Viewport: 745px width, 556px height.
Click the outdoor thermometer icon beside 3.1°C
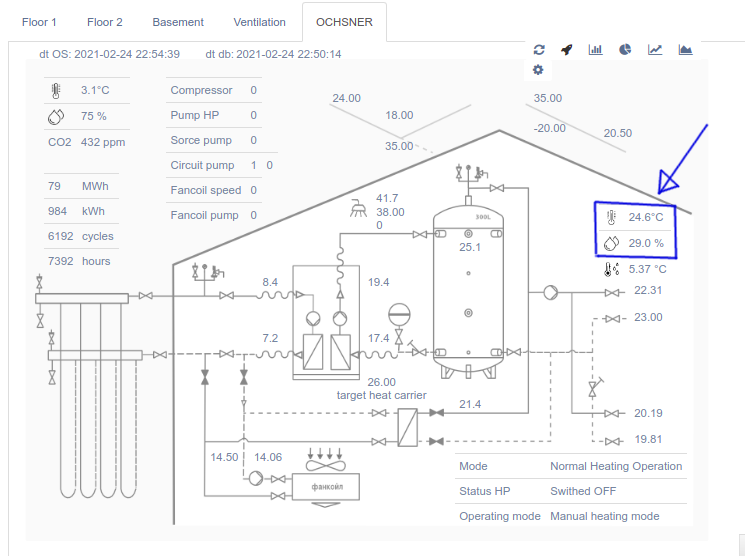click(56, 90)
